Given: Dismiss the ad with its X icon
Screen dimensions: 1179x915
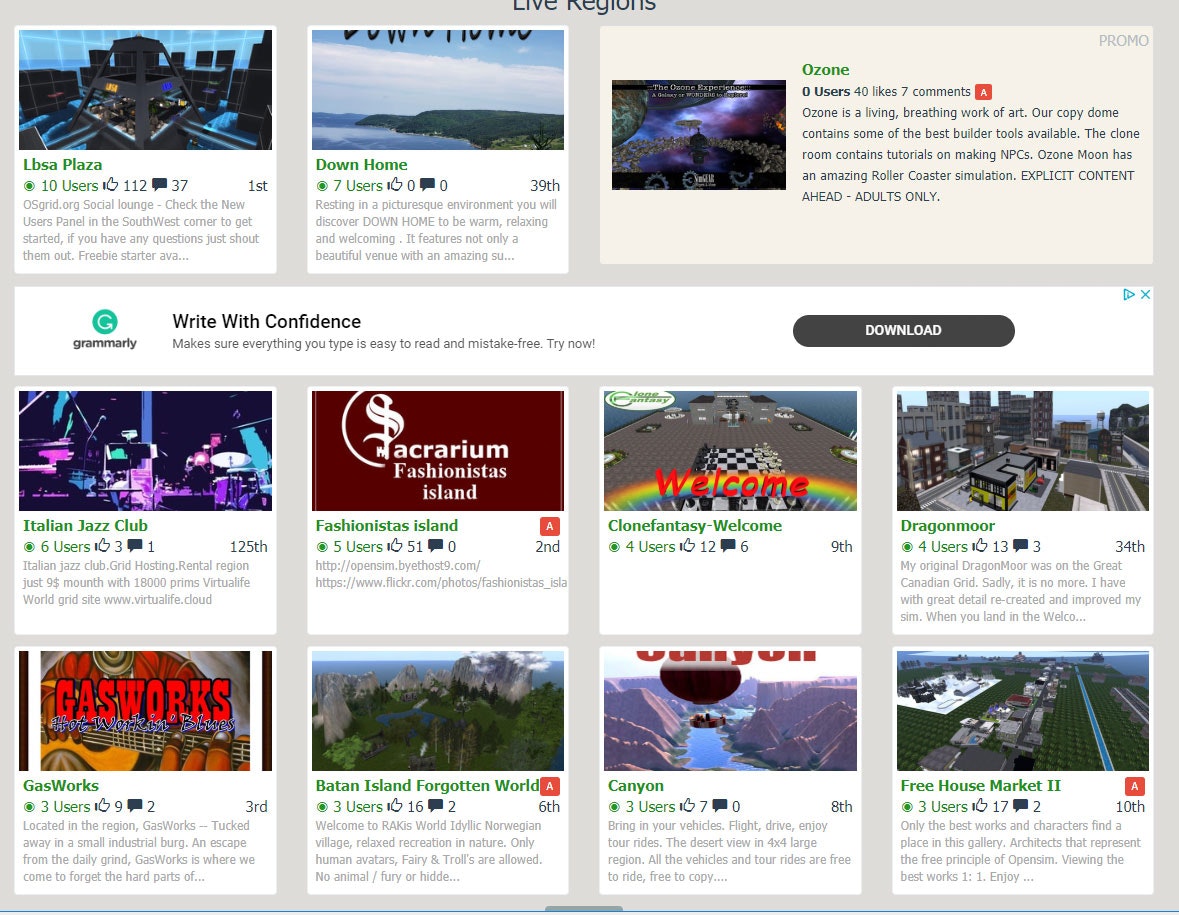Looking at the screenshot, I should (x=1146, y=295).
